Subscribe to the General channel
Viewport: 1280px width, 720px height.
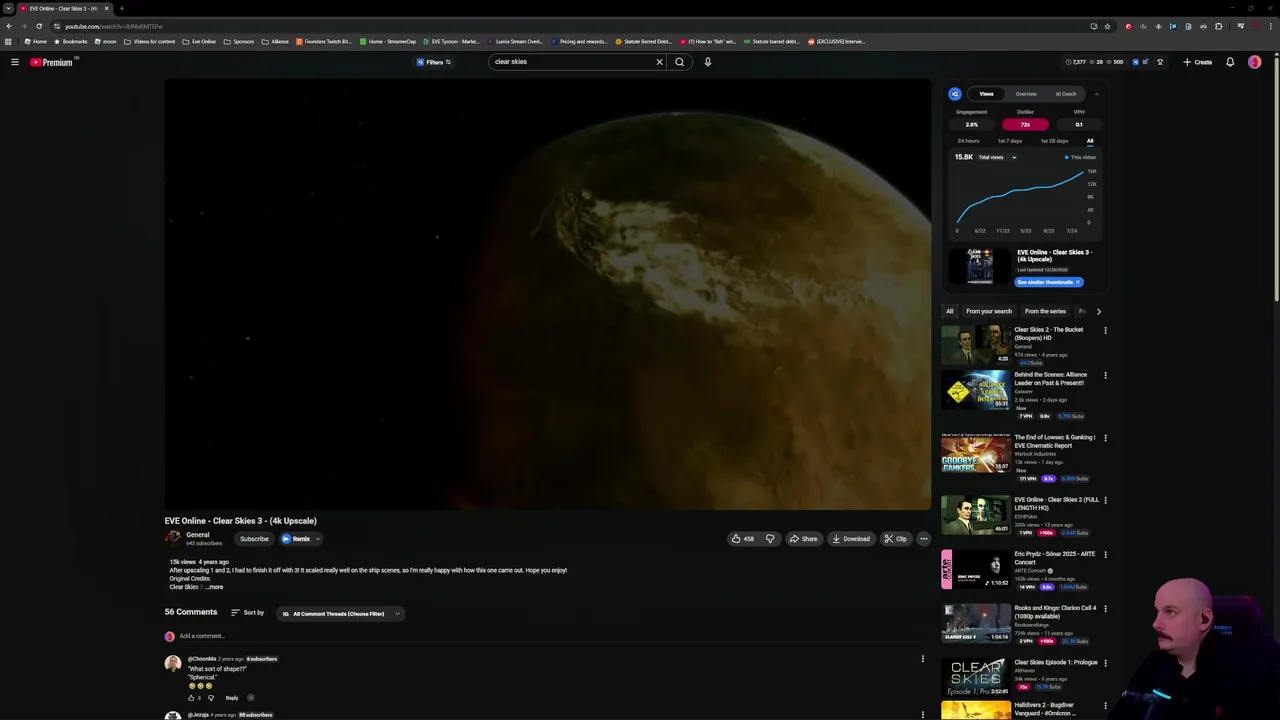[254, 539]
